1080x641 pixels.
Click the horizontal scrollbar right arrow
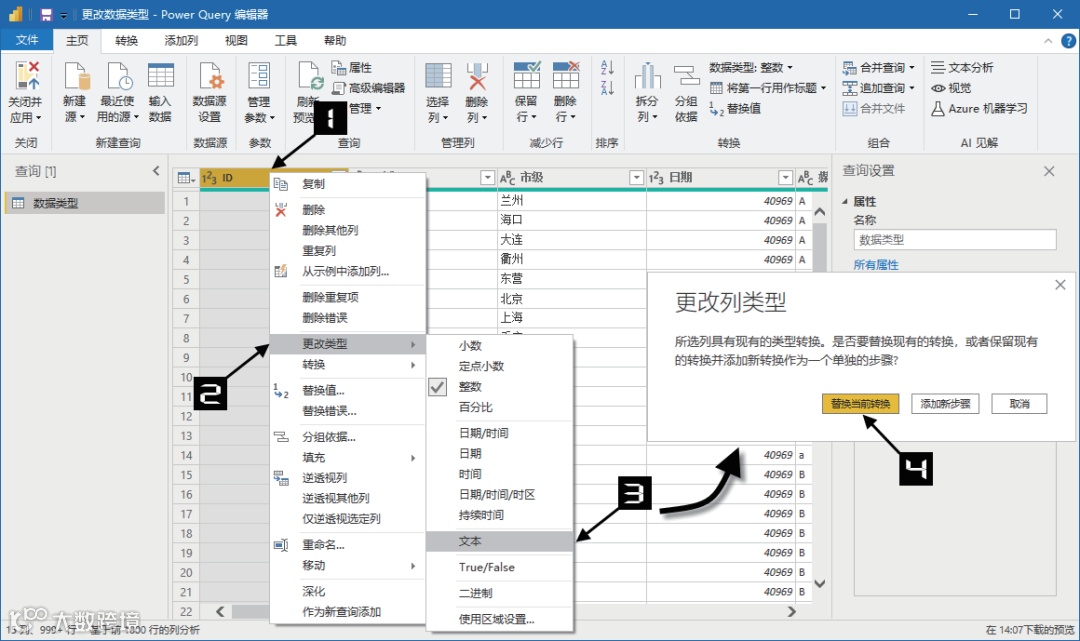pos(791,611)
